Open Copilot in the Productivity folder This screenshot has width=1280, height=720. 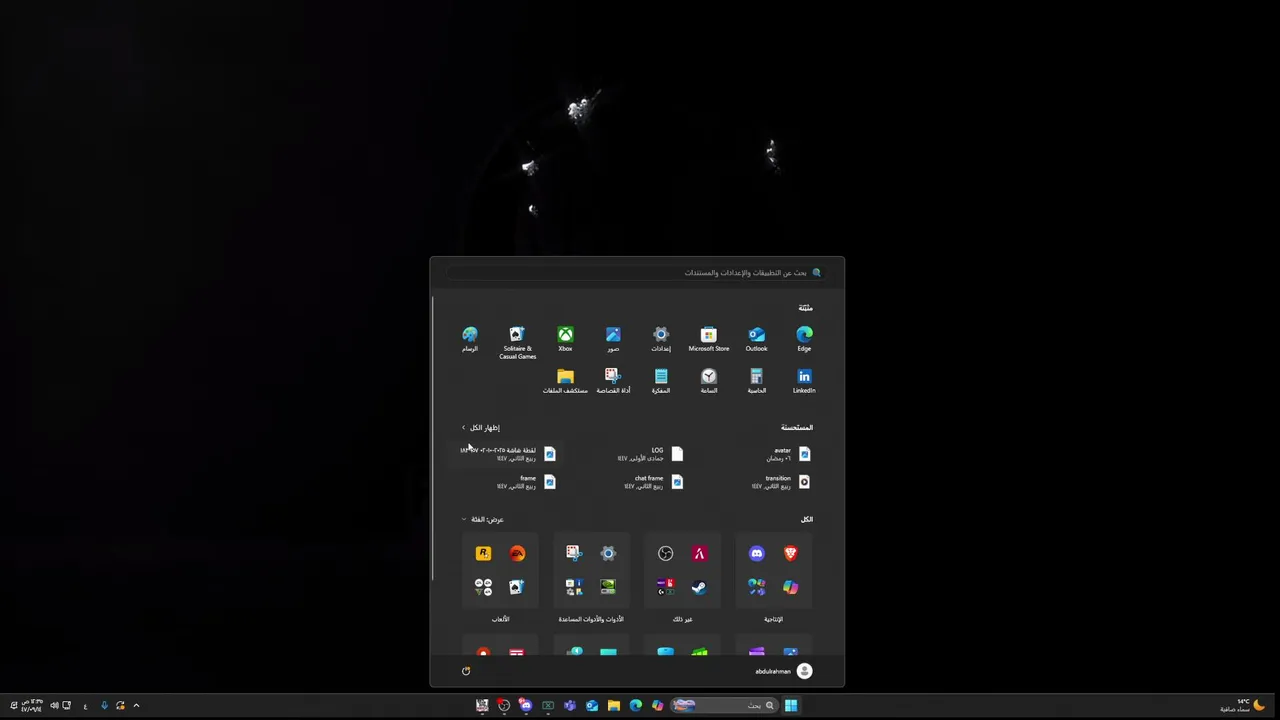tap(790, 587)
